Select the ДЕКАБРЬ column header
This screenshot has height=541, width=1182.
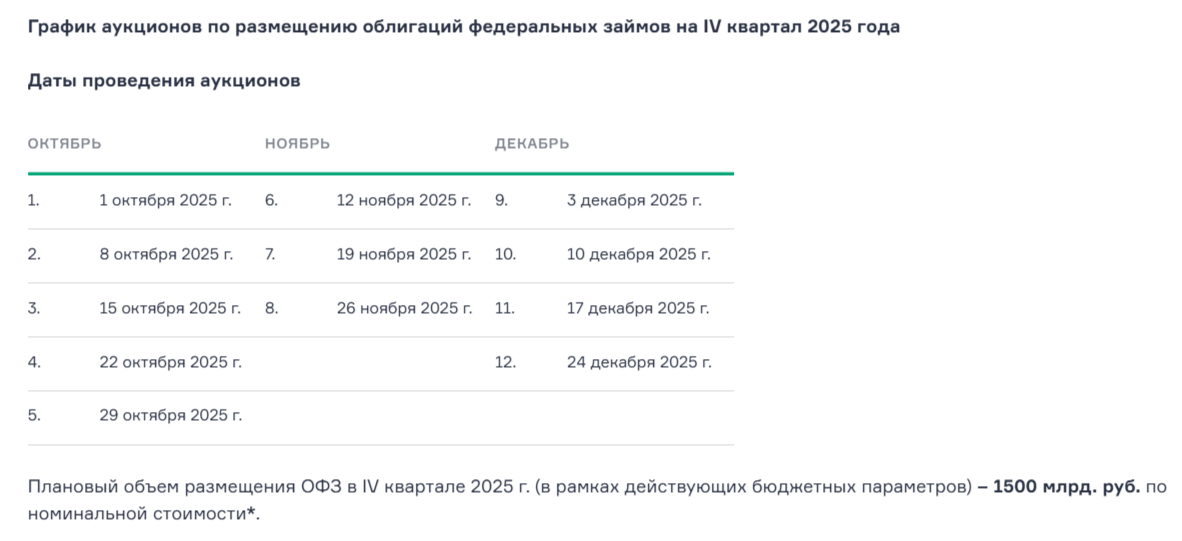point(531,143)
